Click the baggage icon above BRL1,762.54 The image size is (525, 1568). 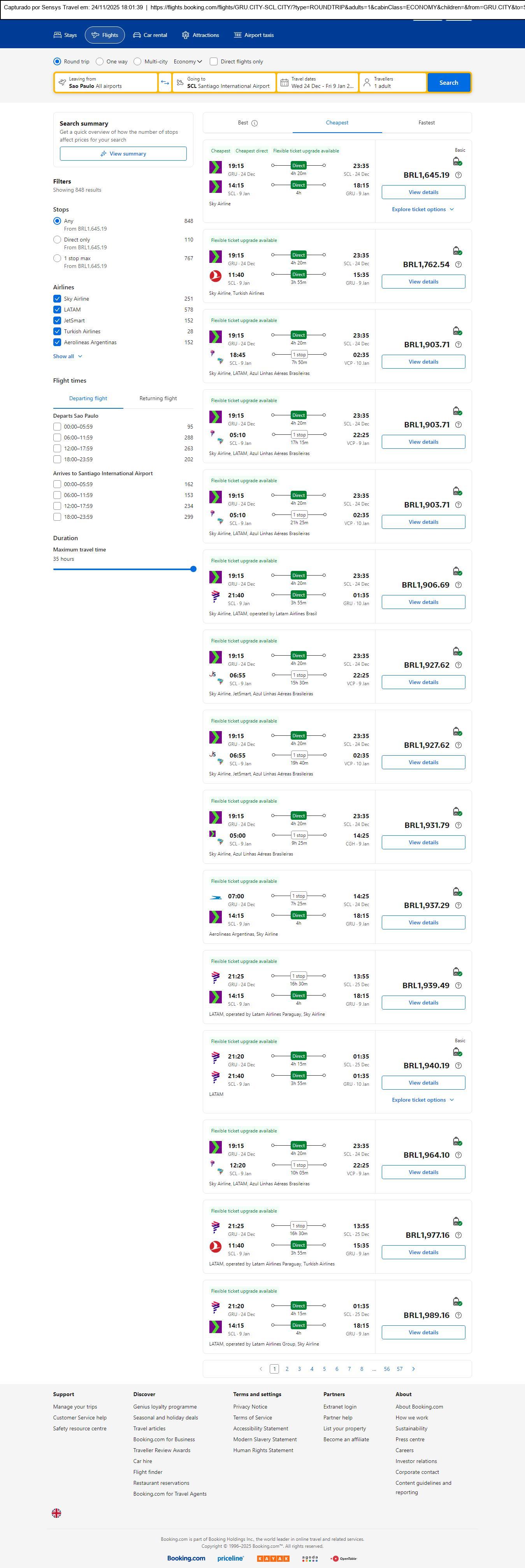pyautogui.click(x=457, y=251)
